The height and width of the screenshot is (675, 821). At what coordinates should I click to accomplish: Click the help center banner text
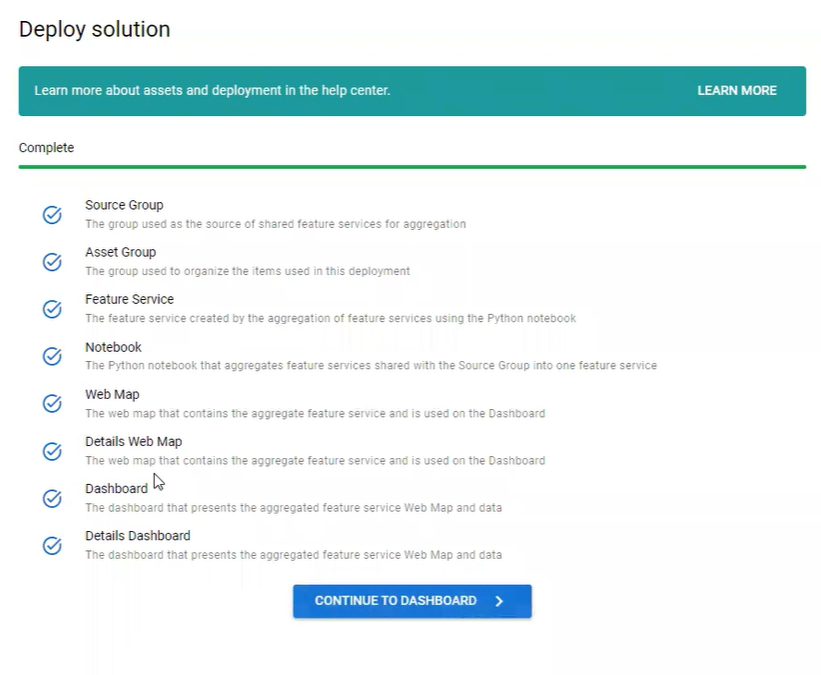click(212, 91)
